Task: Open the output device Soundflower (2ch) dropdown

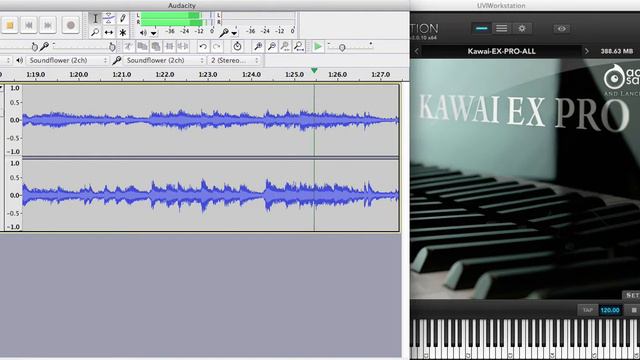Action: (68, 60)
